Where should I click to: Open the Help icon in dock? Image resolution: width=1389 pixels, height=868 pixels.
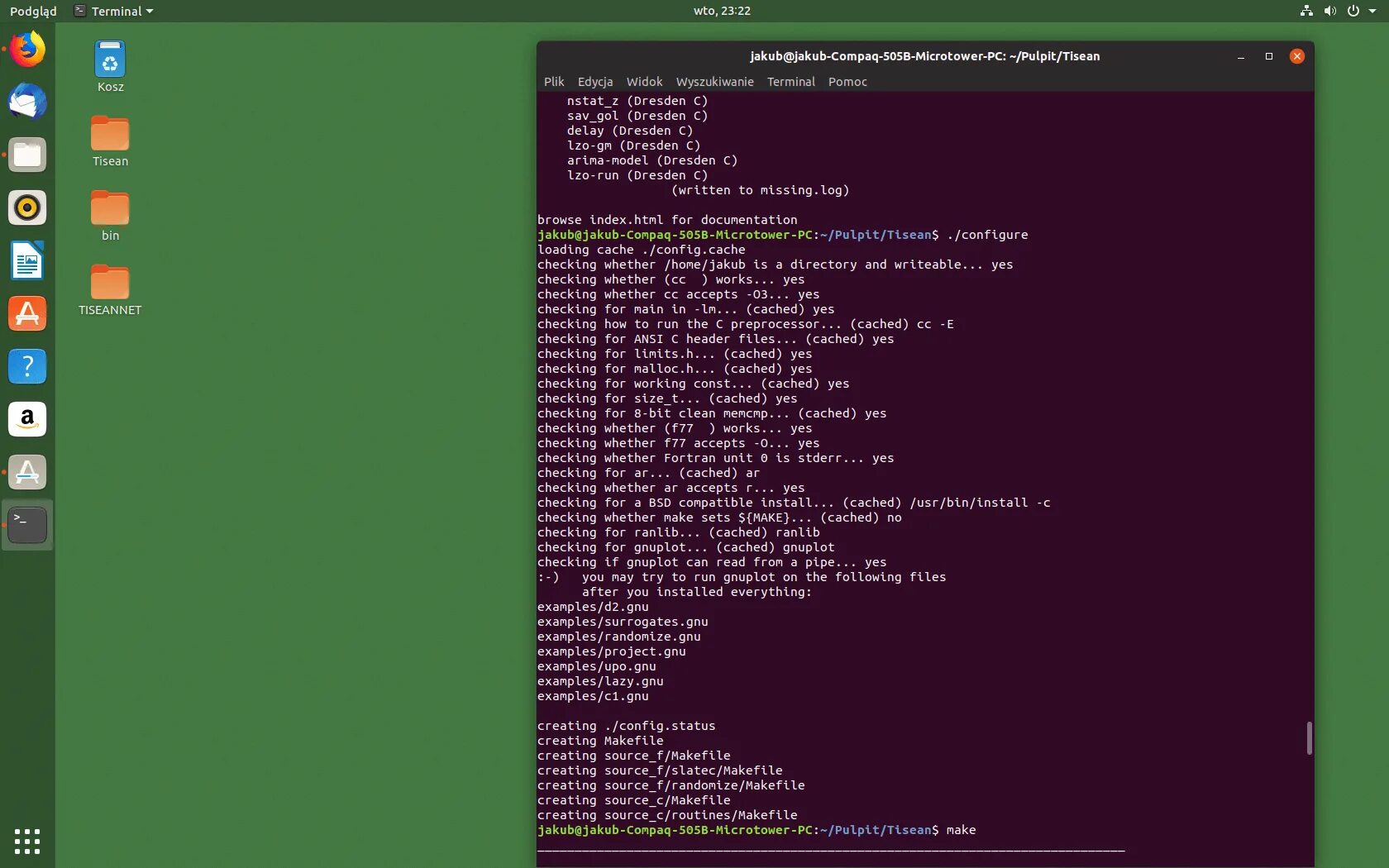[27, 366]
